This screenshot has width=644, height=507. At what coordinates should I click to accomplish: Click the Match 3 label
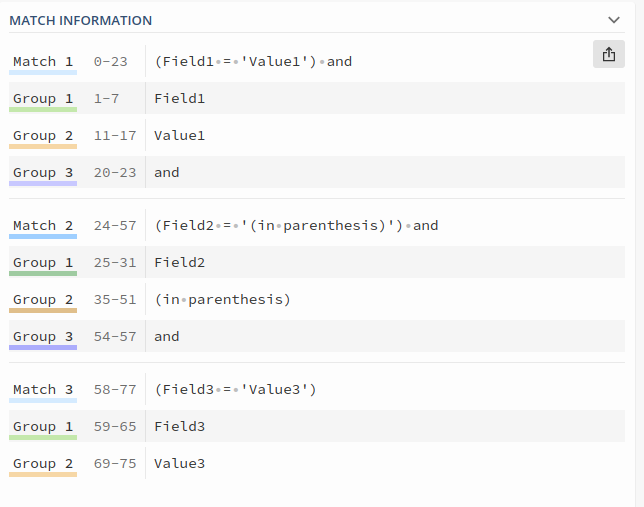coord(43,389)
